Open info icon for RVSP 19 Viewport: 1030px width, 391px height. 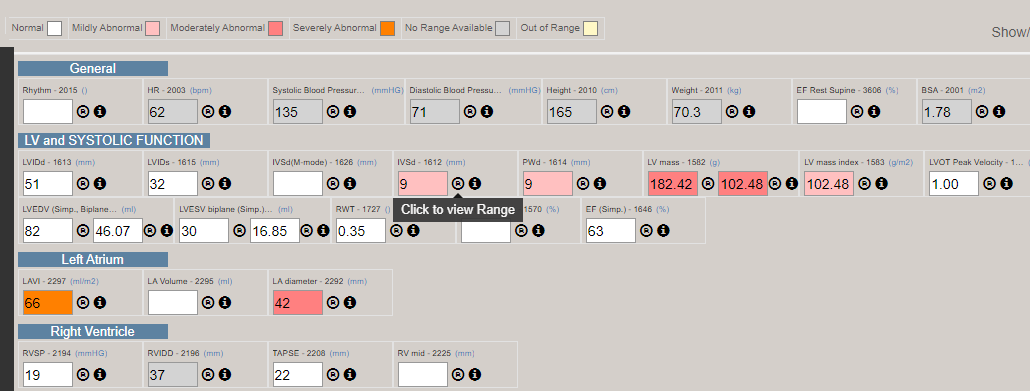tap(100, 375)
